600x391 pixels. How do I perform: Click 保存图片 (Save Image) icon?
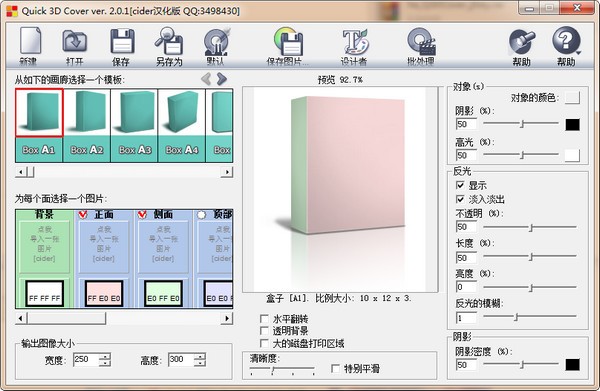288,46
